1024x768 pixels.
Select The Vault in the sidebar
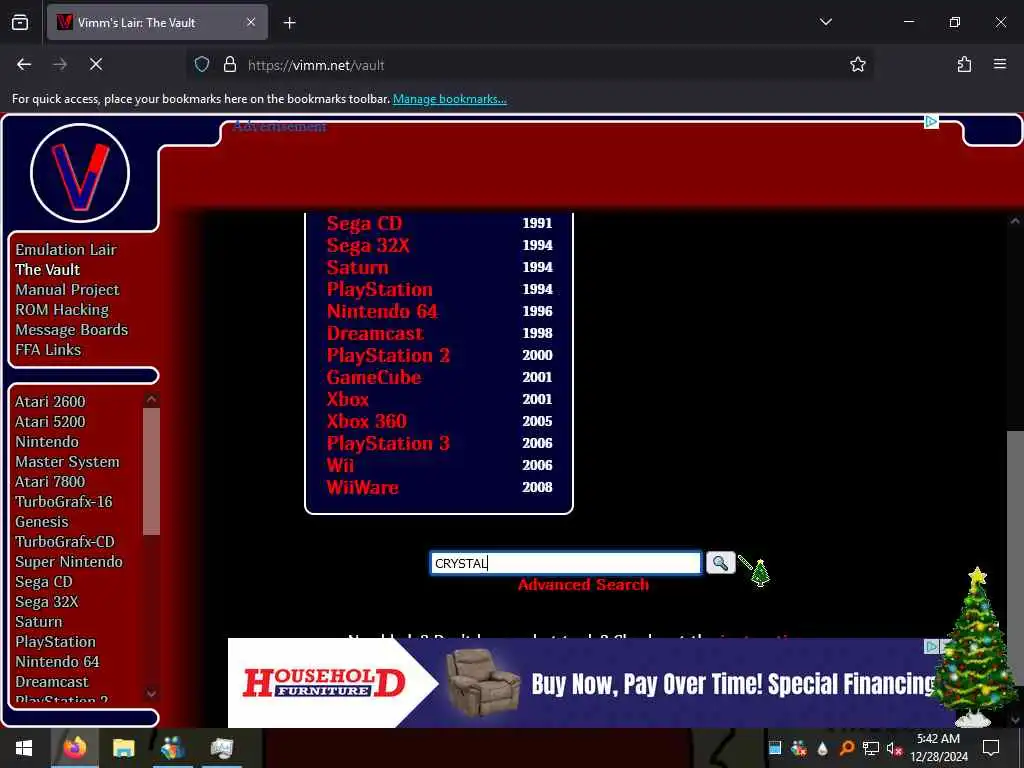pos(48,270)
